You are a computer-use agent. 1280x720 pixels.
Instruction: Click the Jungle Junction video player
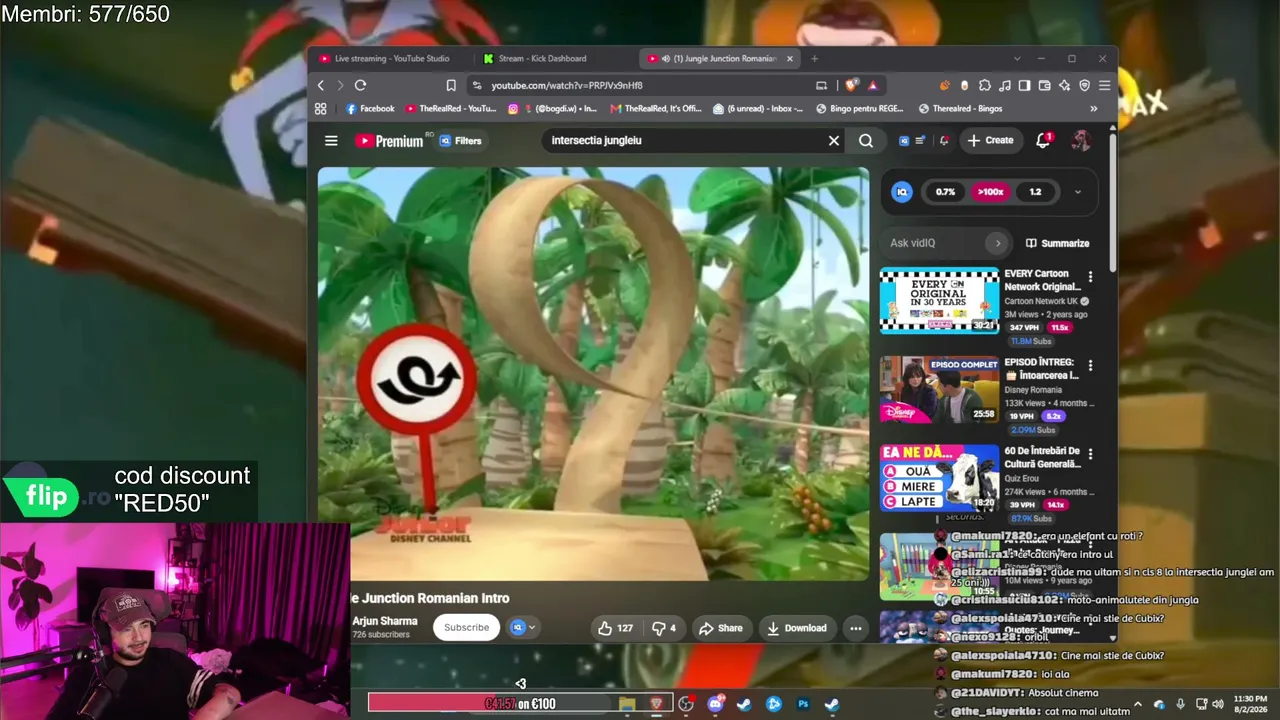point(594,373)
